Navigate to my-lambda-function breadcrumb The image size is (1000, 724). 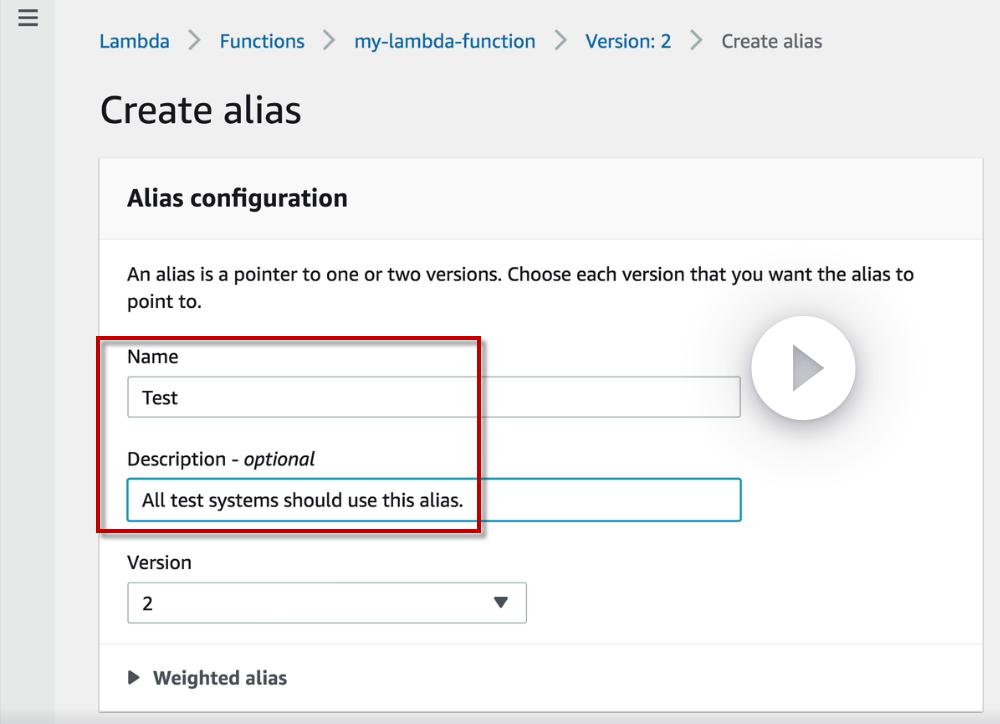click(x=444, y=41)
